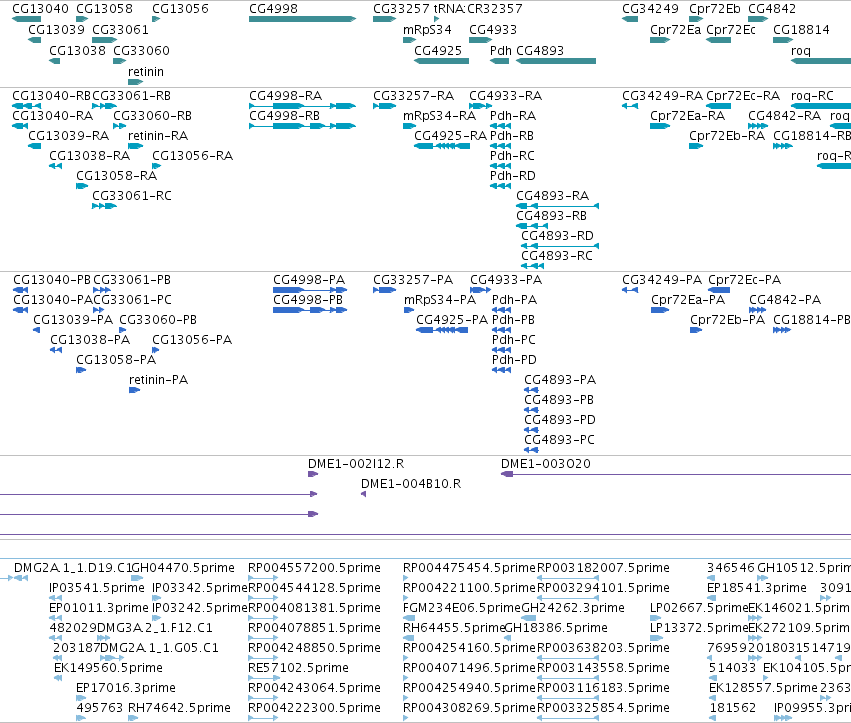The height and width of the screenshot is (723, 851).
Task: Click transcript CG33257-RA
Action: 384,106
